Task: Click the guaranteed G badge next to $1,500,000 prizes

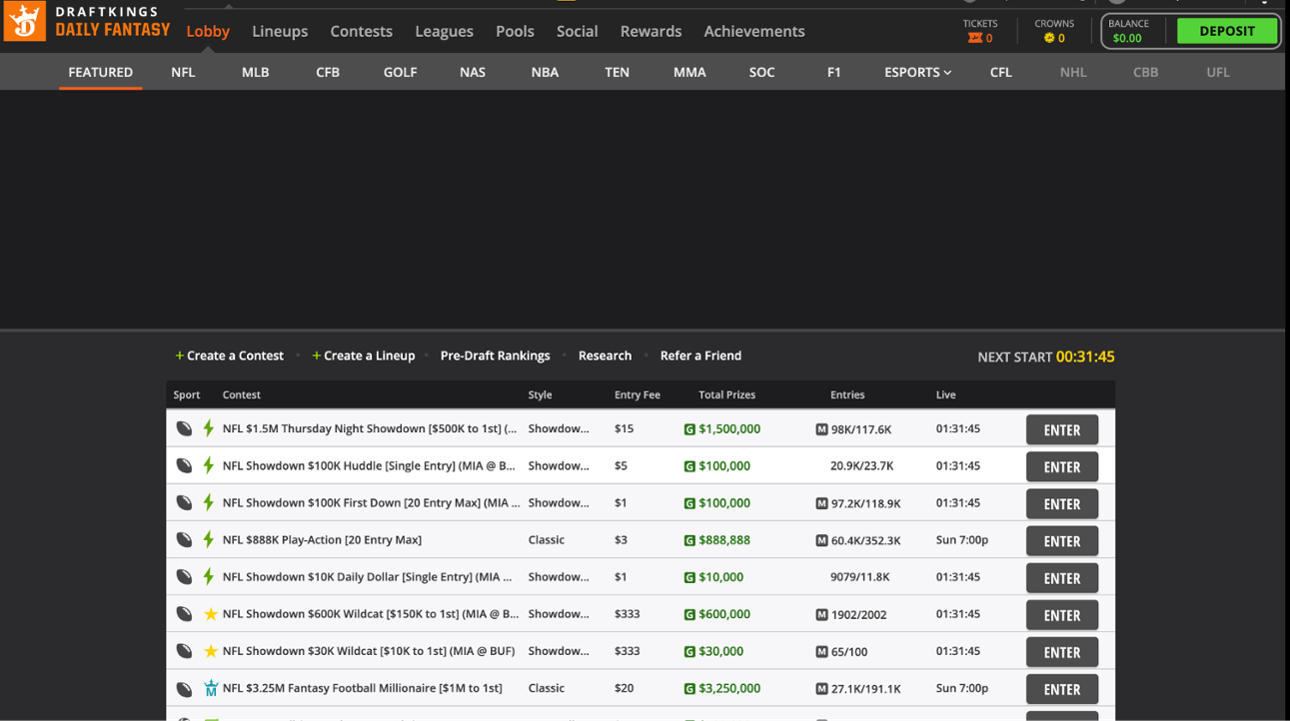Action: click(690, 429)
